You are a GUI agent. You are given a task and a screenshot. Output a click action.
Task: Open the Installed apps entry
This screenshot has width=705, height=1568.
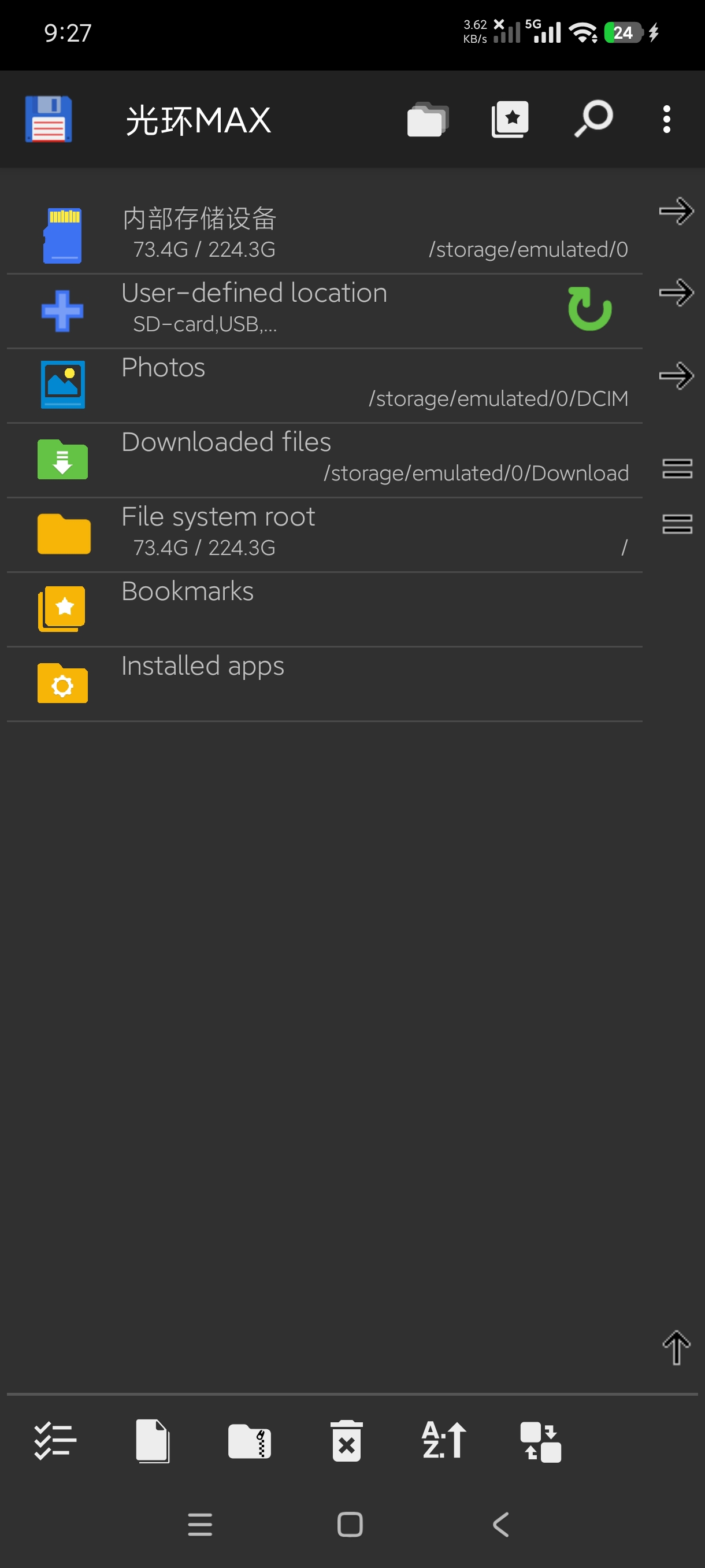pyautogui.click(x=324, y=683)
